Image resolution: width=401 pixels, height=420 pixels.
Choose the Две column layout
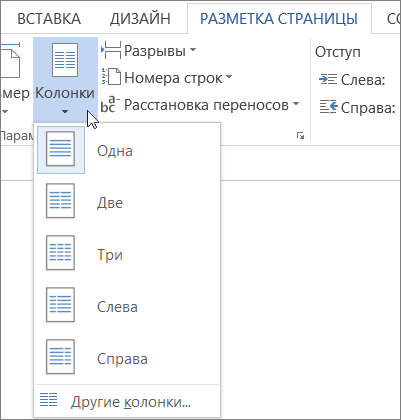pos(127,201)
